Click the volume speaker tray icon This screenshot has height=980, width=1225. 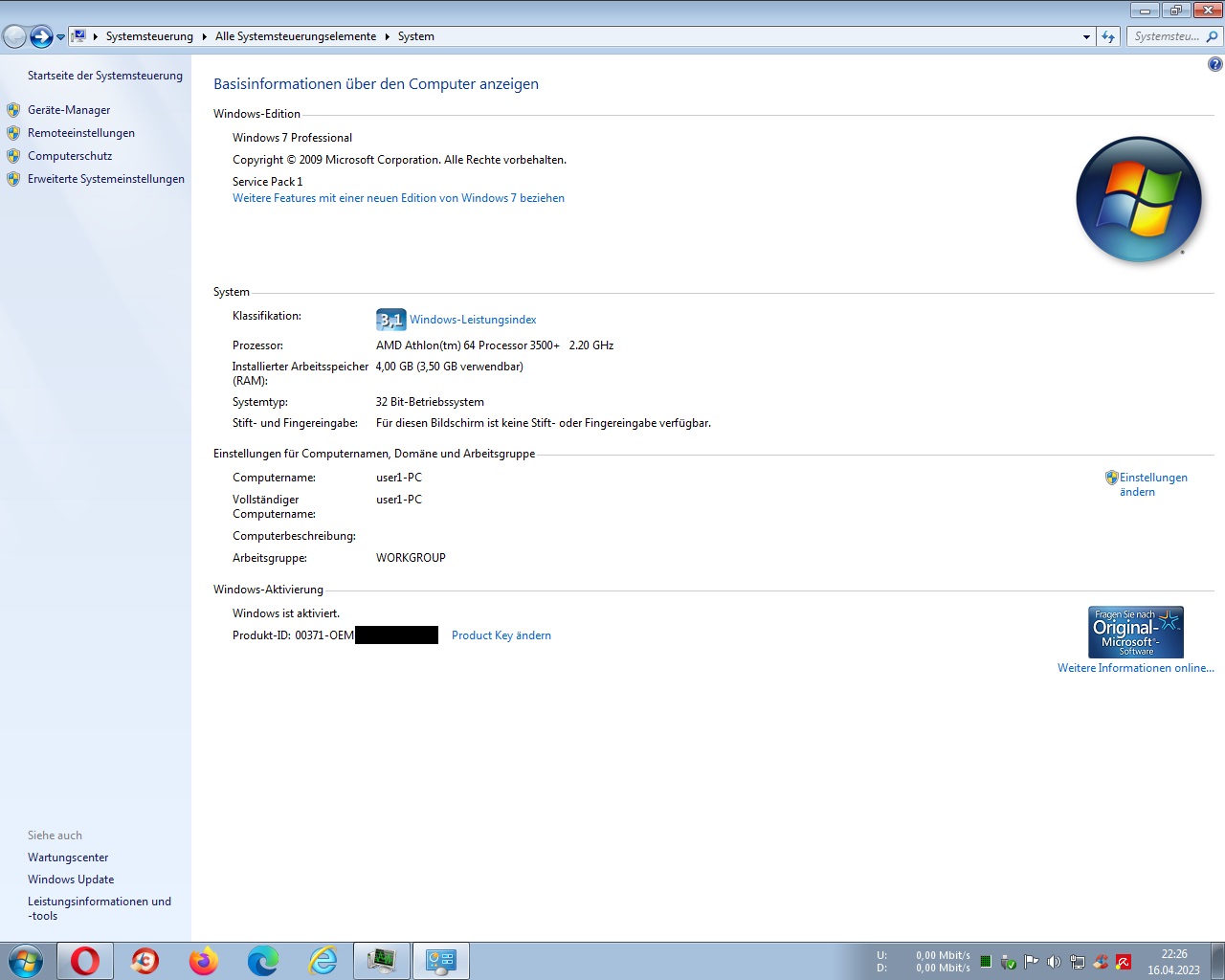tap(1055, 962)
